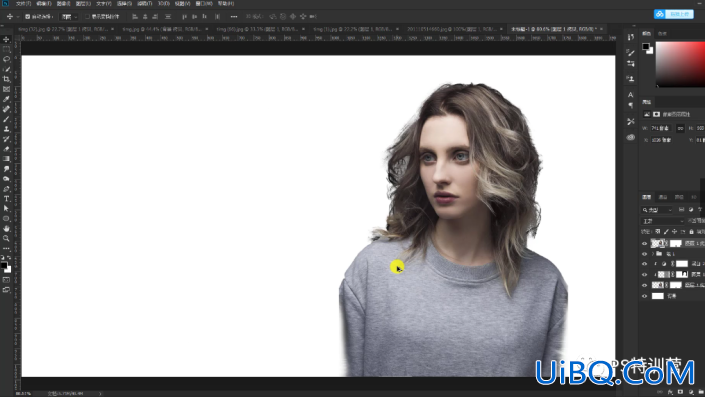This screenshot has width=705, height=397.
Task: Open the Character panel 'A' icon
Action: [630, 95]
